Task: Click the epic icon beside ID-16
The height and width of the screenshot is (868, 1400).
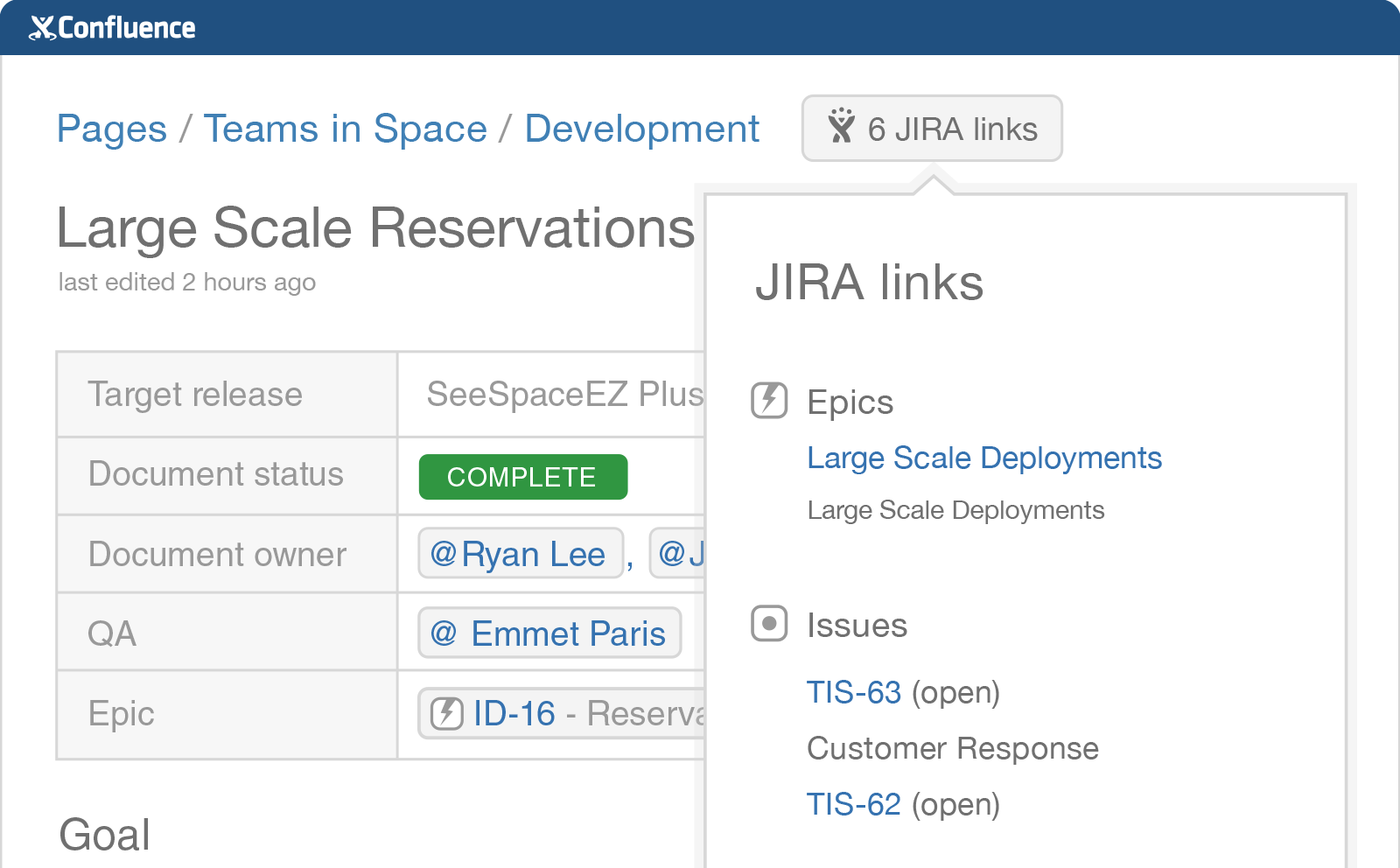Action: 447,713
